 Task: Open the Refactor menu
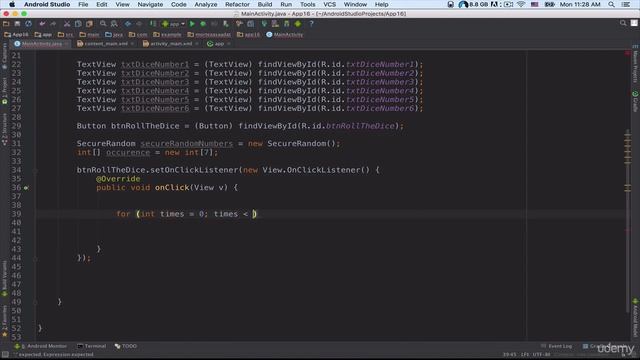237,4
